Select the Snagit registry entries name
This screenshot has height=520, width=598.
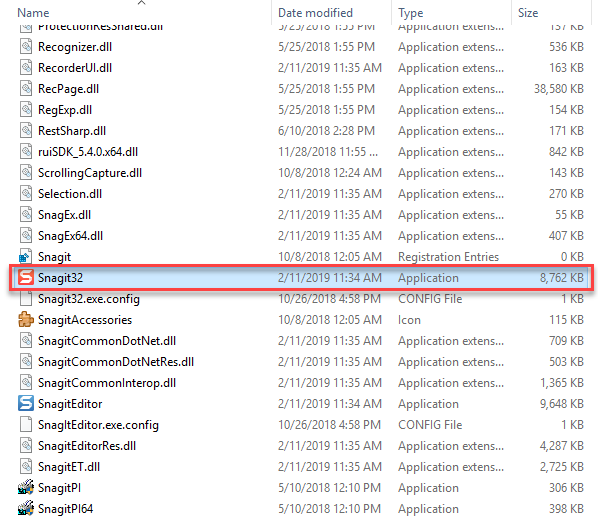pyautogui.click(x=55, y=257)
